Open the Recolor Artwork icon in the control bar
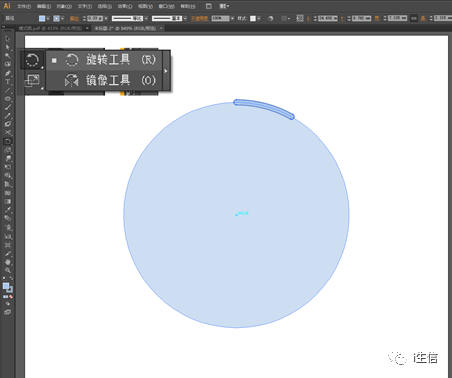 tap(271, 18)
